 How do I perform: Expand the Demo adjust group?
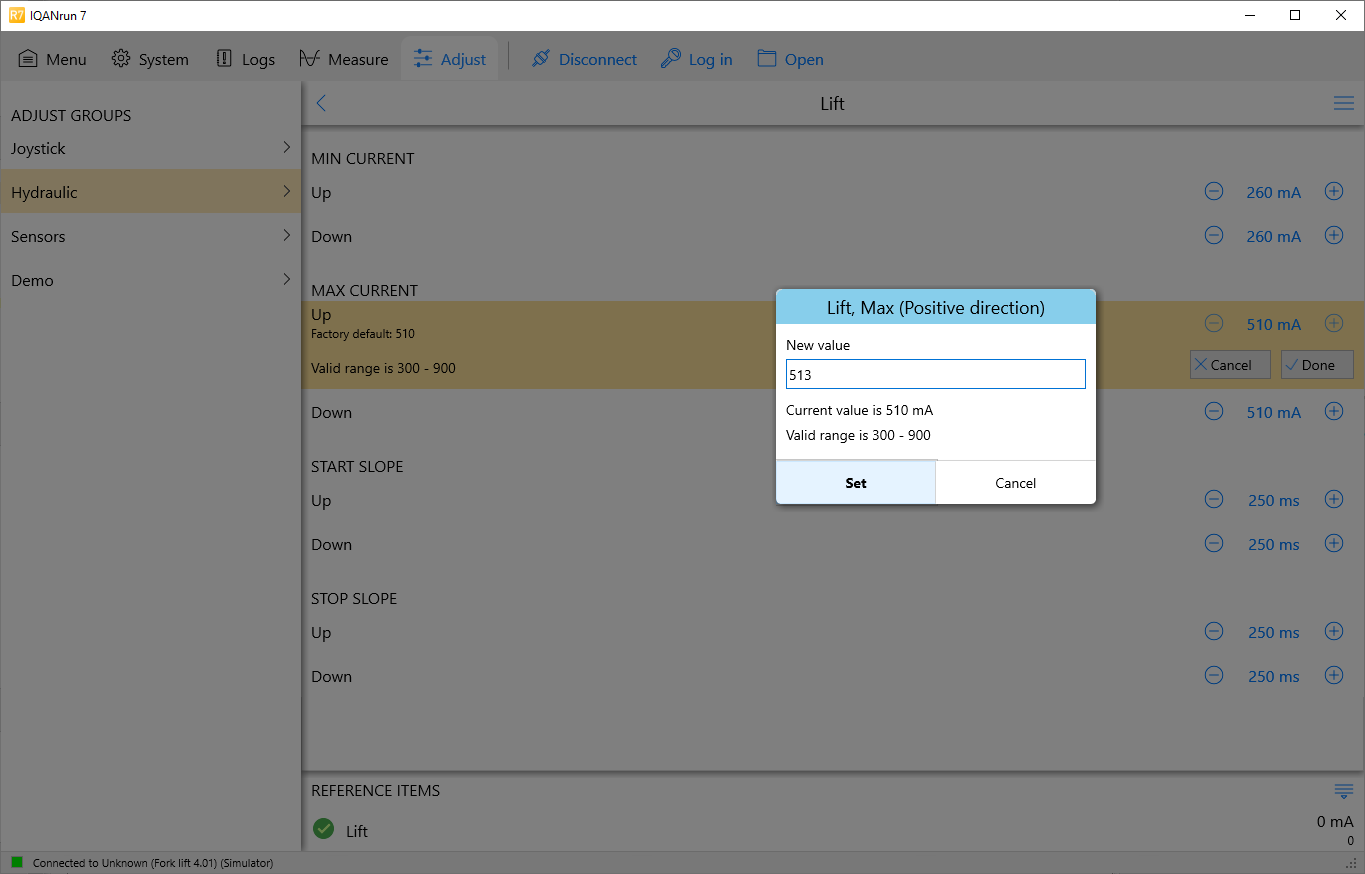pyautogui.click(x=150, y=280)
